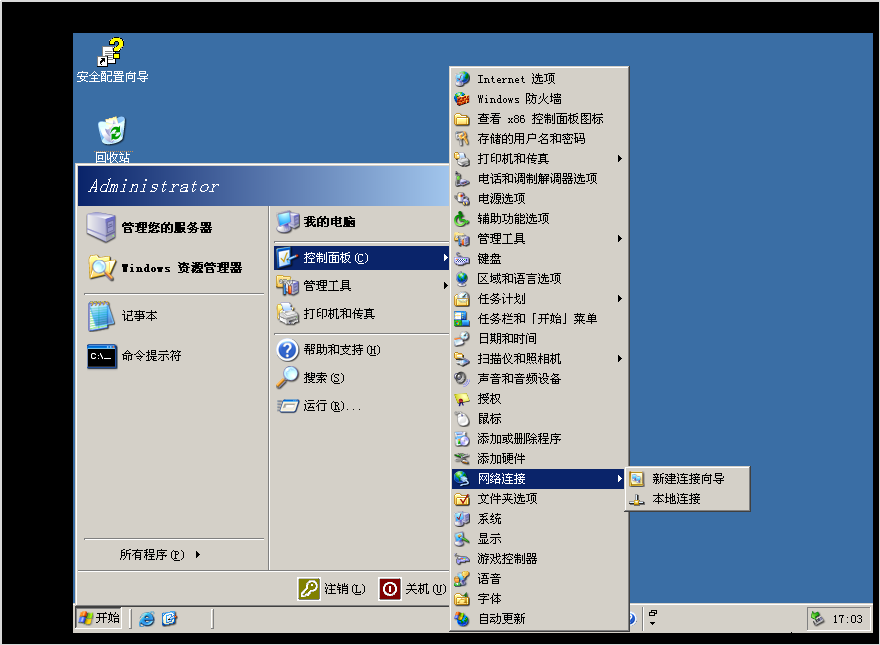Screen dimensions: 880x645
Task: Expand 管理工具 arrow in the control panel list
Action: point(619,239)
